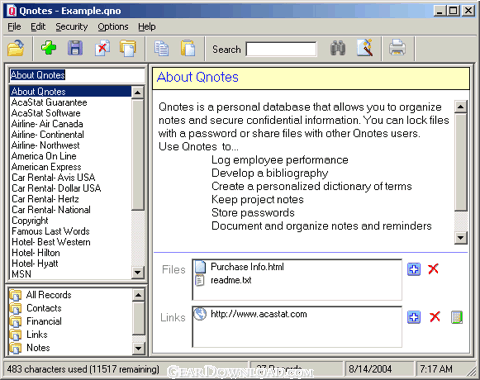Click category list scroll up arrow
Screen dimensions: 480x380
(x=139, y=295)
